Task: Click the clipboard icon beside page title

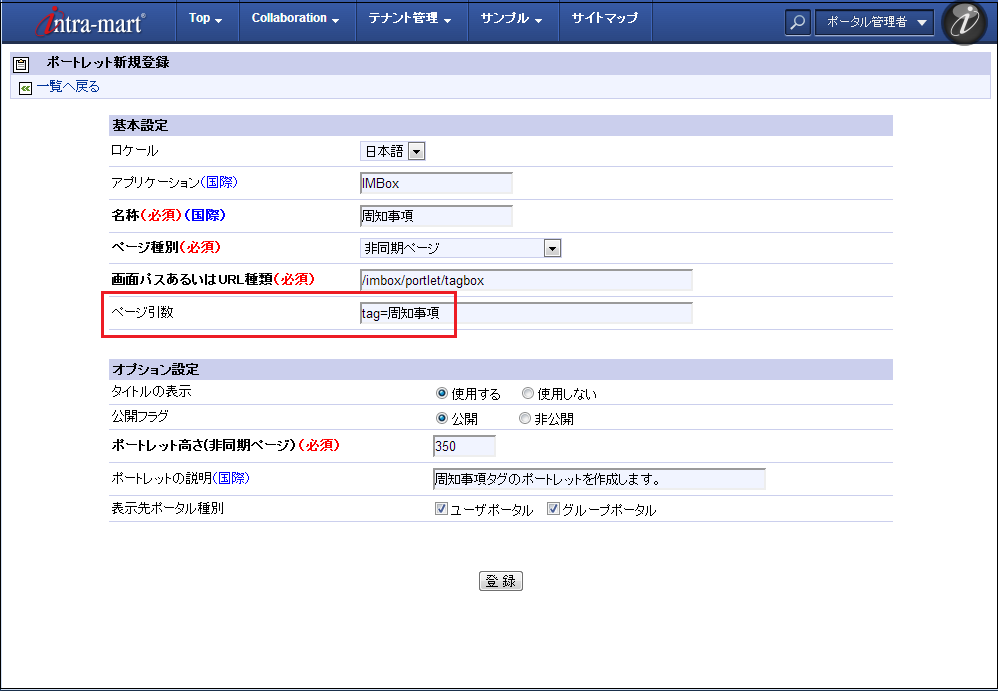Action: (x=21, y=64)
